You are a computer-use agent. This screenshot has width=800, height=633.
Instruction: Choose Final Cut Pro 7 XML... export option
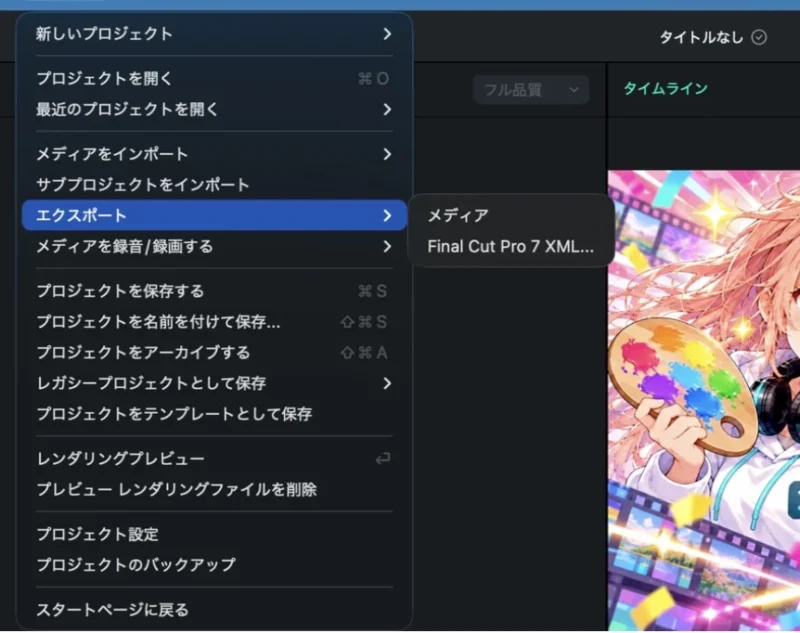(511, 247)
